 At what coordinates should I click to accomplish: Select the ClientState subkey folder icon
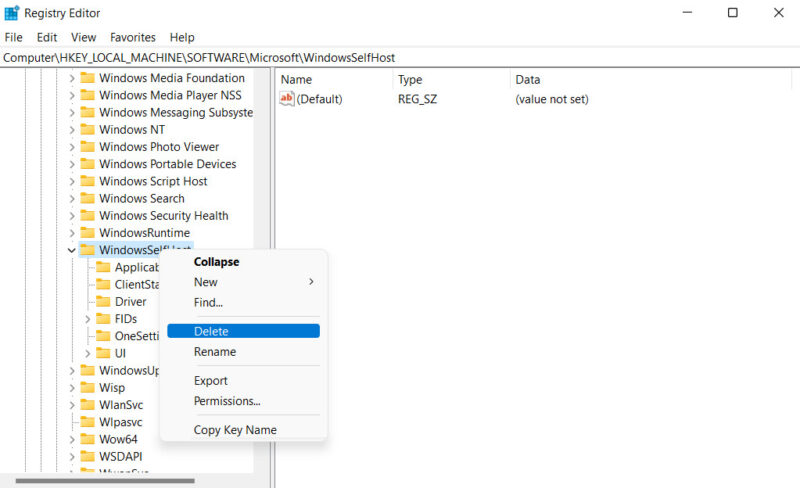tap(104, 284)
